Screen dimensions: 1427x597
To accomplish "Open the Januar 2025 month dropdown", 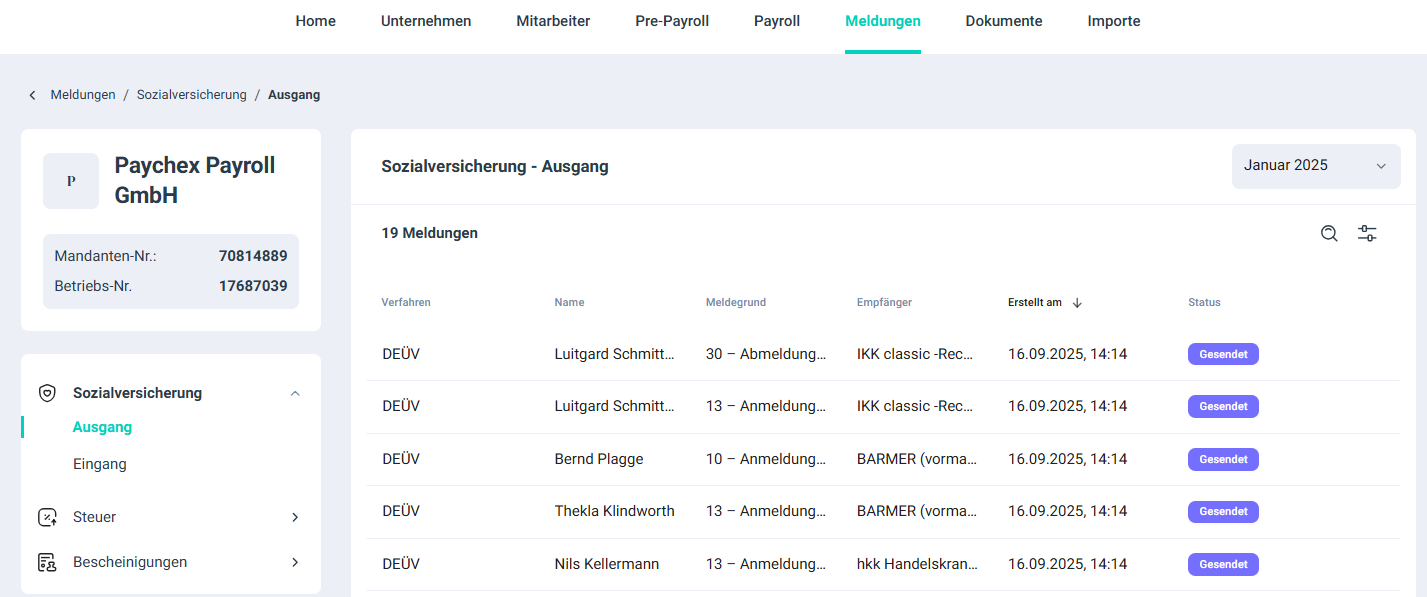I will click(x=1315, y=166).
